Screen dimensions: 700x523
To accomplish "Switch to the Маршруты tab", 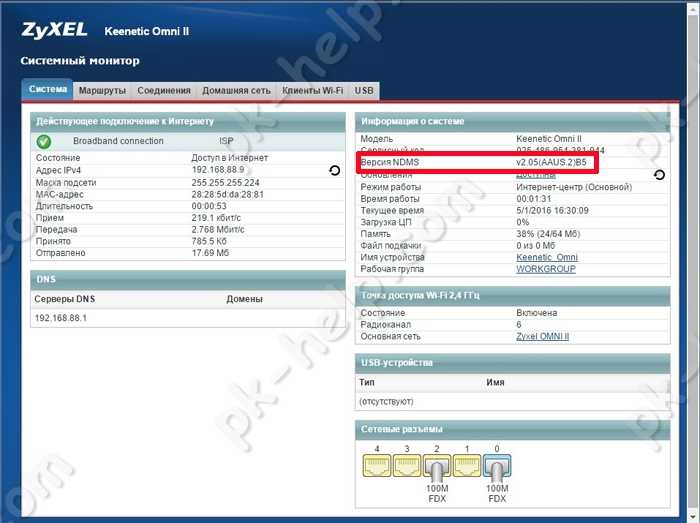I will point(102,91).
